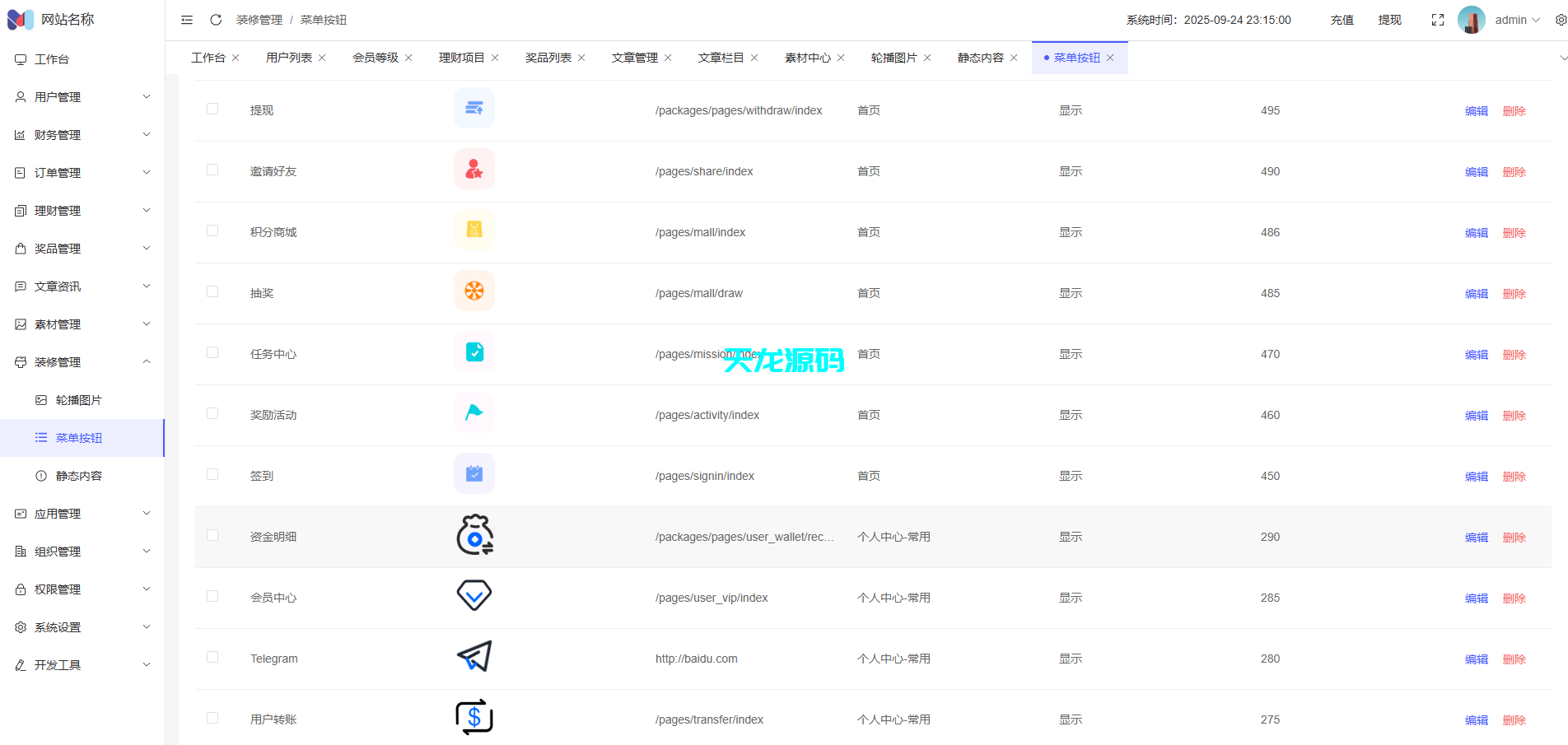Open the admin account dropdown
1568x745 pixels.
click(x=1515, y=19)
